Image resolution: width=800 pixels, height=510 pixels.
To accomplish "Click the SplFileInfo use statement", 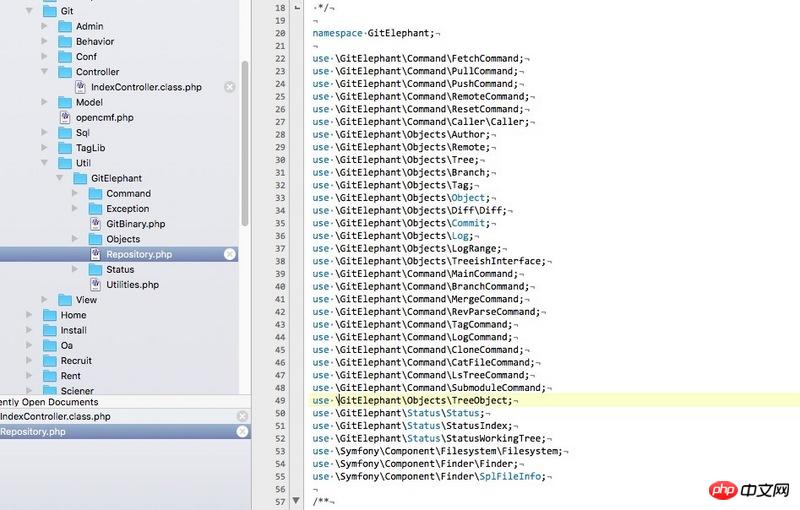I will (429, 476).
